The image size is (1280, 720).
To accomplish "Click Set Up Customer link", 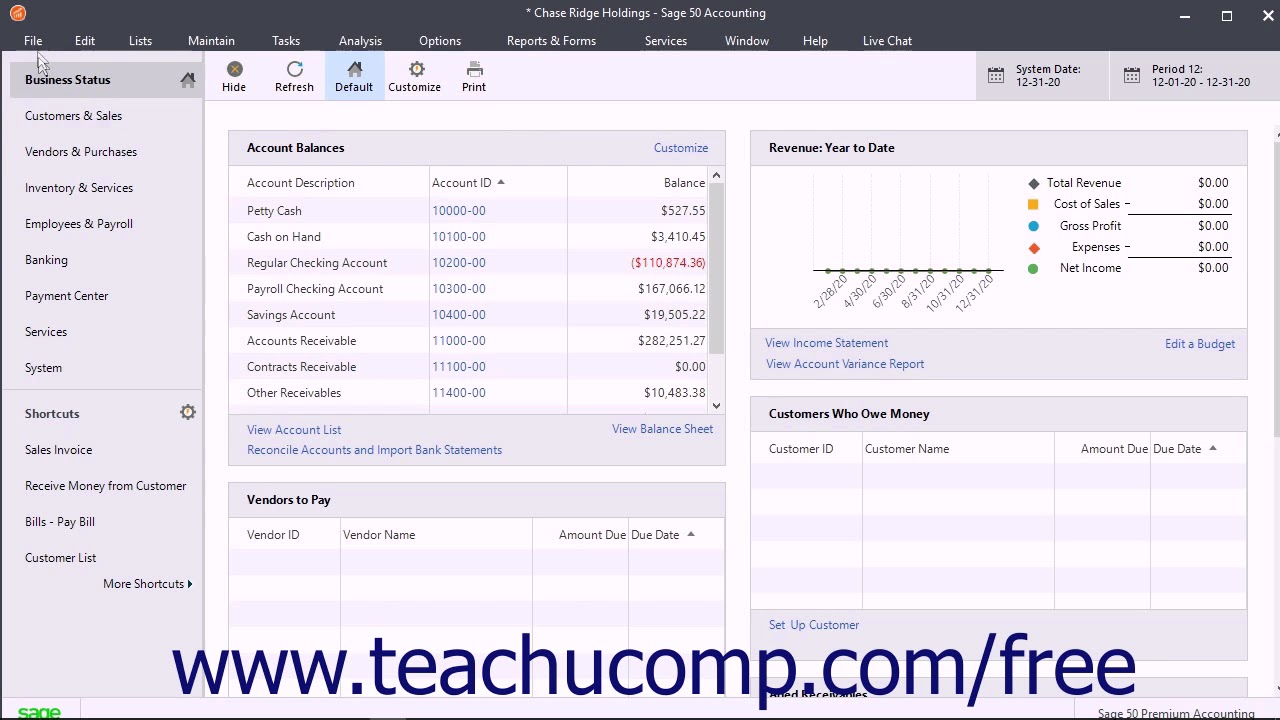I will 814,625.
